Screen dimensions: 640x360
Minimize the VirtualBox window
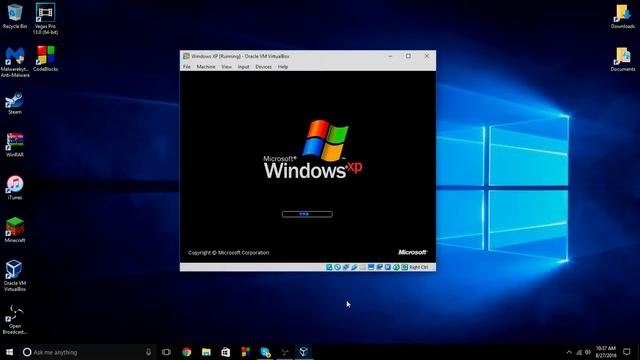390,56
